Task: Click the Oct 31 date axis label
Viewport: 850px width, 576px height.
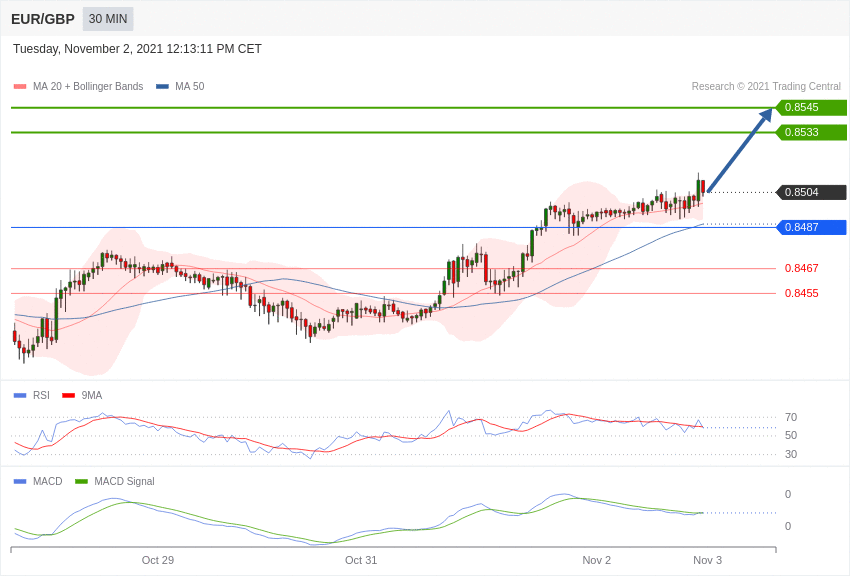Action: (x=361, y=560)
